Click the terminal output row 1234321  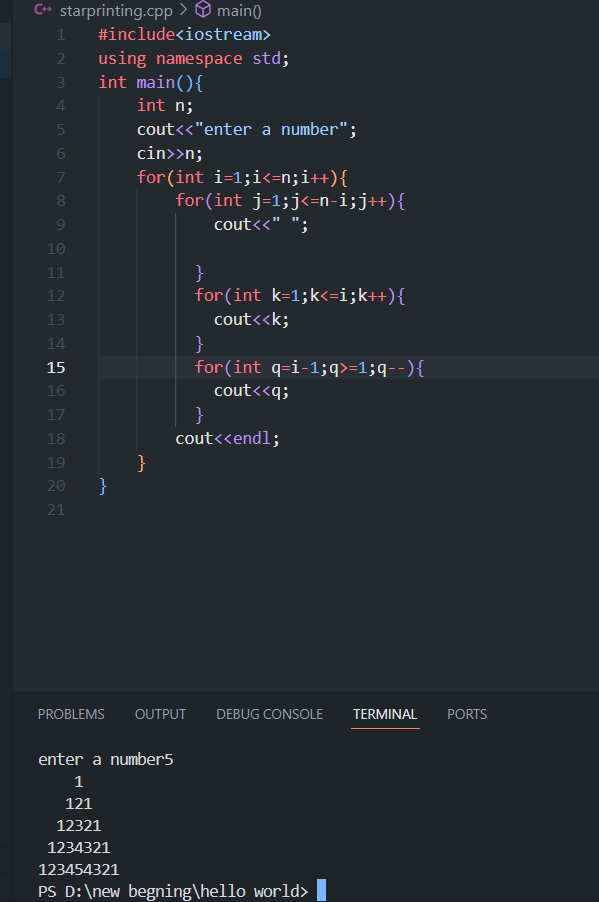[78, 847]
